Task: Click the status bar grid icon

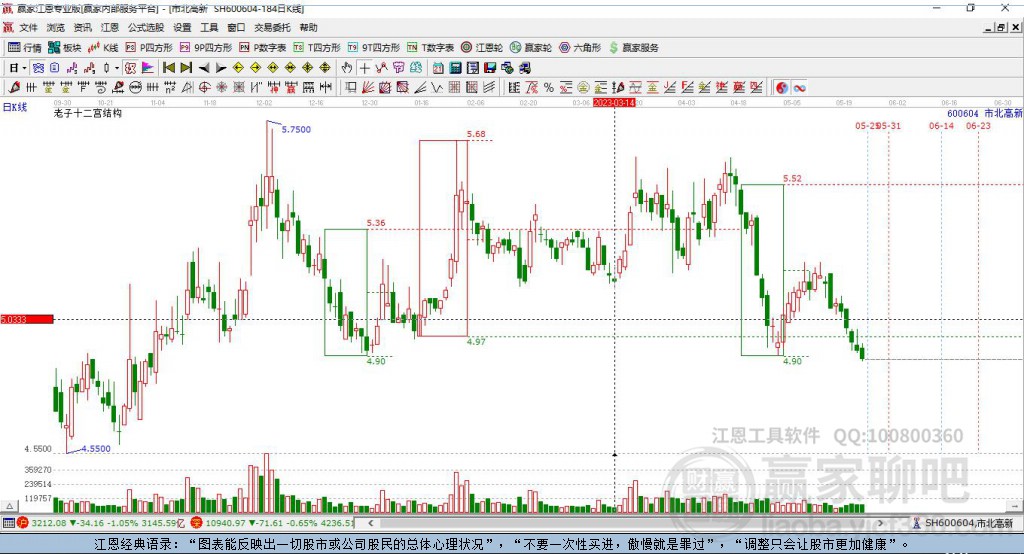Action: pos(8,523)
